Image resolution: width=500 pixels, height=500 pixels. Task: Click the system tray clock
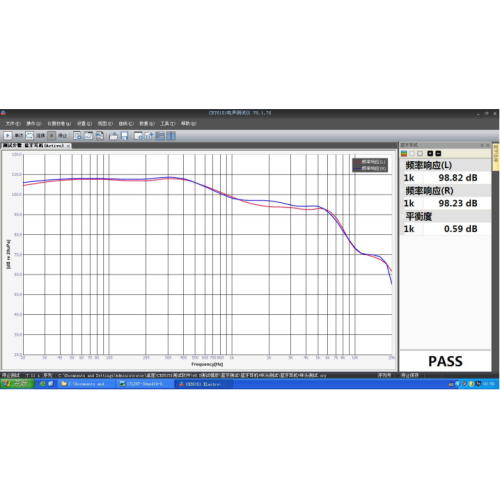click(x=489, y=384)
